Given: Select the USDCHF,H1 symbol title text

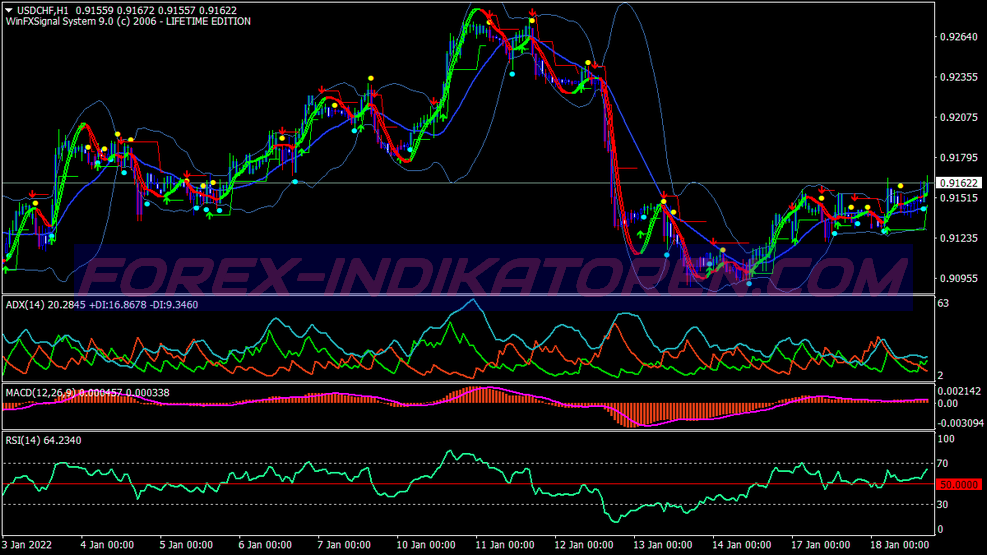Looking at the screenshot, I should (43, 10).
